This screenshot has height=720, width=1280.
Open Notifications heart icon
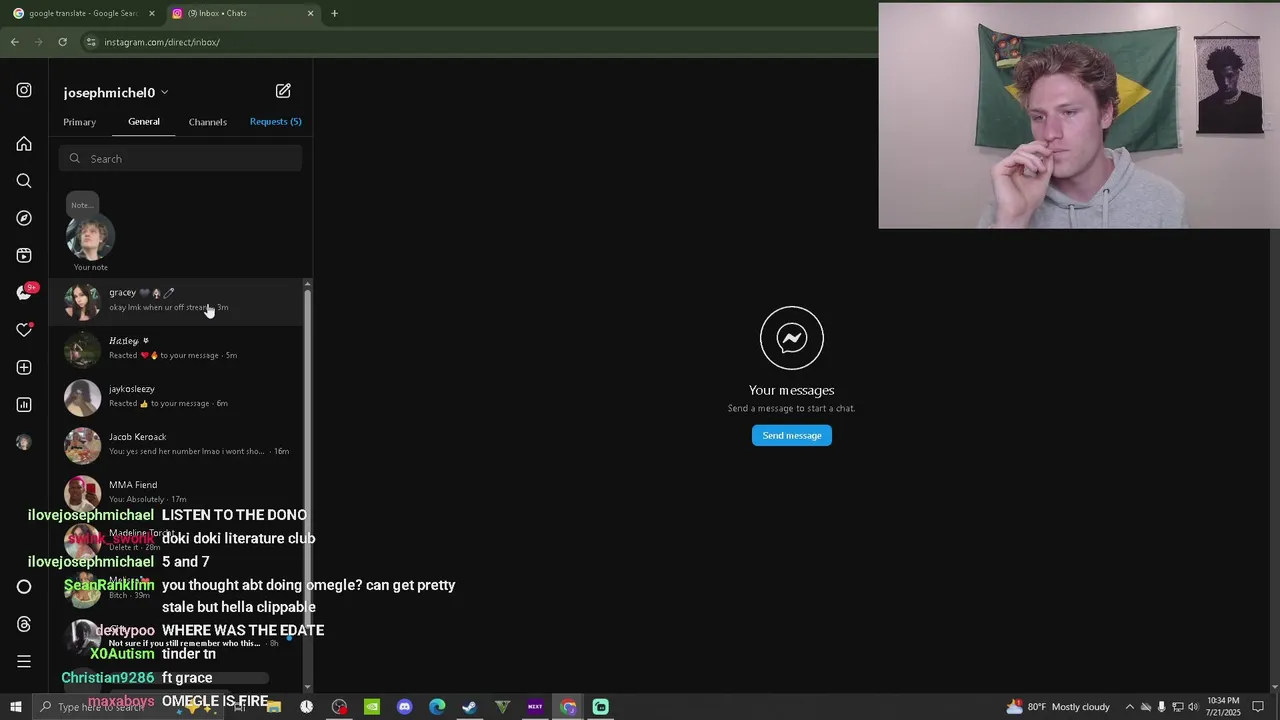click(24, 330)
